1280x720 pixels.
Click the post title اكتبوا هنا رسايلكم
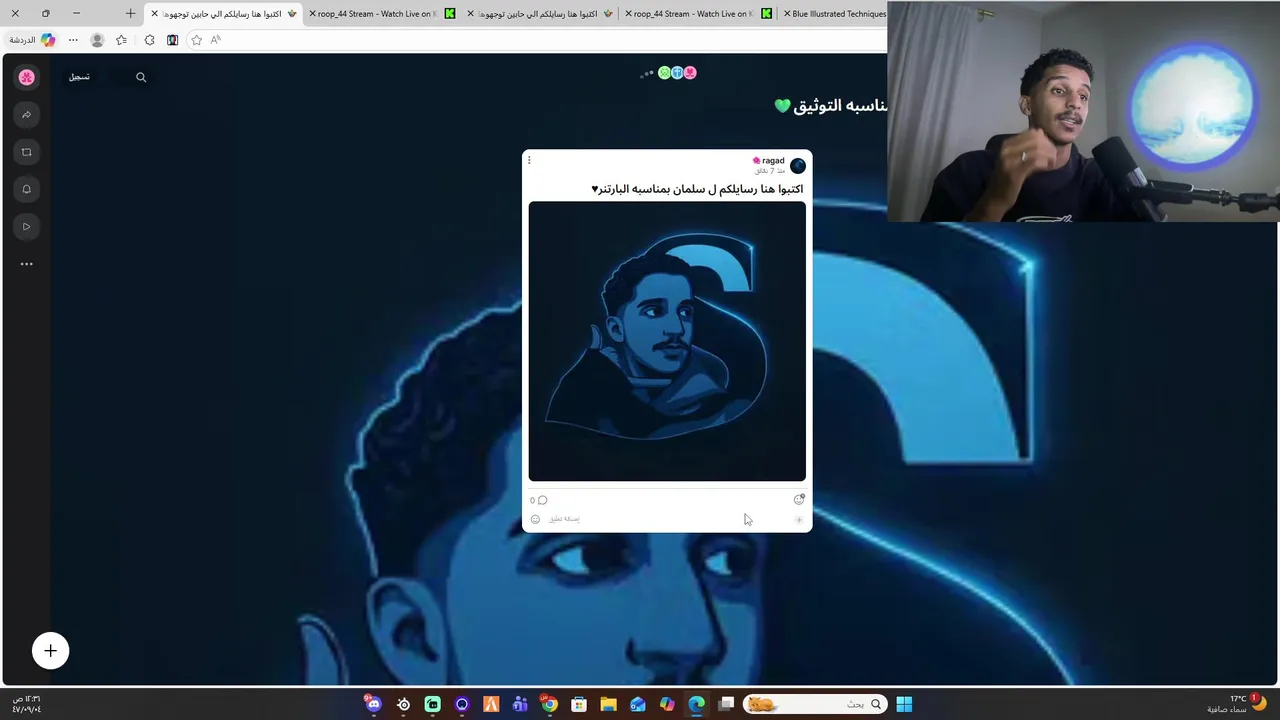coord(697,189)
